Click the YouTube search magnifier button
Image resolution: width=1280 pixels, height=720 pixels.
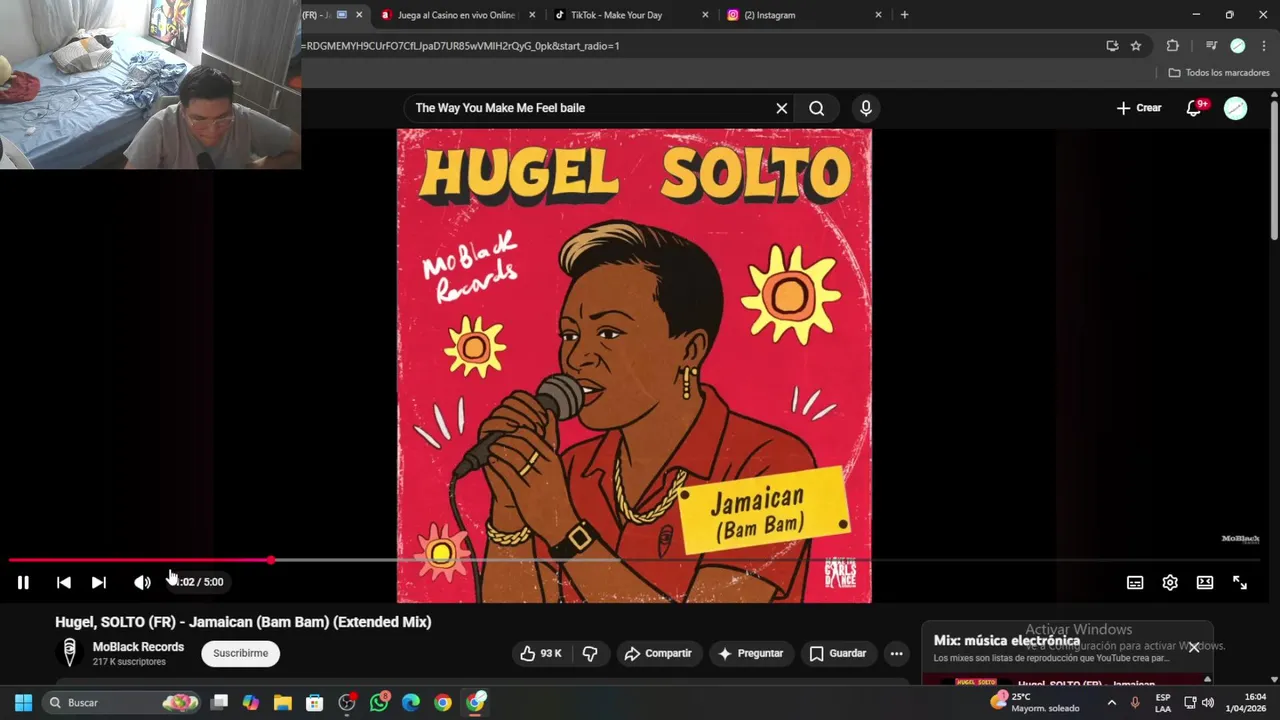point(817,108)
